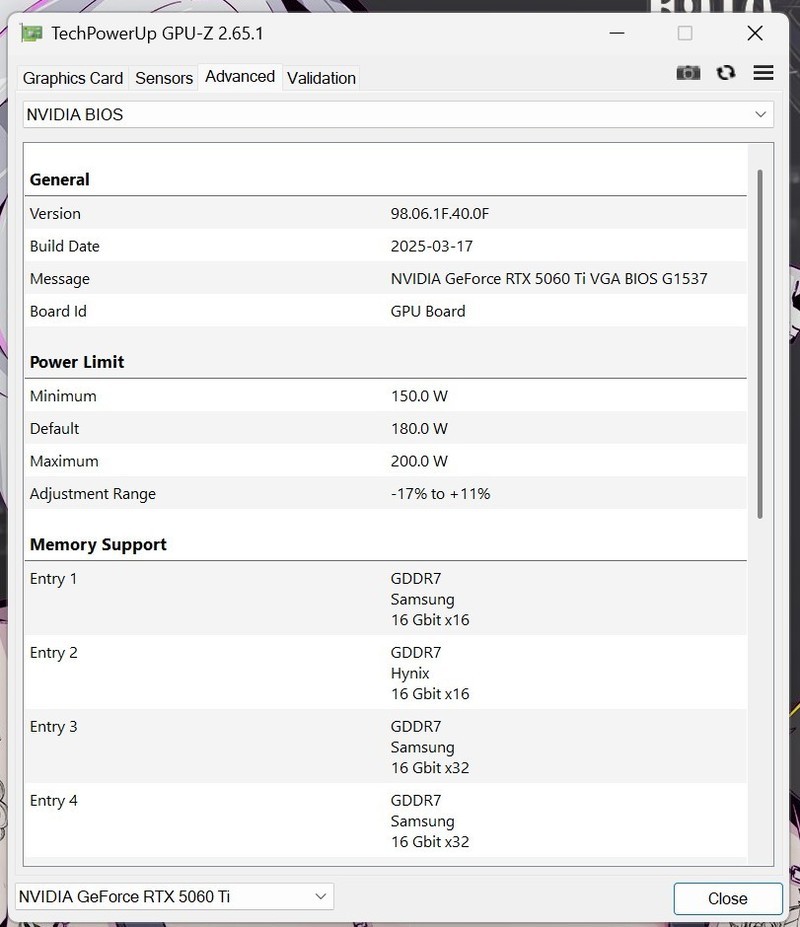Click the Close button at the bottom

(x=727, y=898)
